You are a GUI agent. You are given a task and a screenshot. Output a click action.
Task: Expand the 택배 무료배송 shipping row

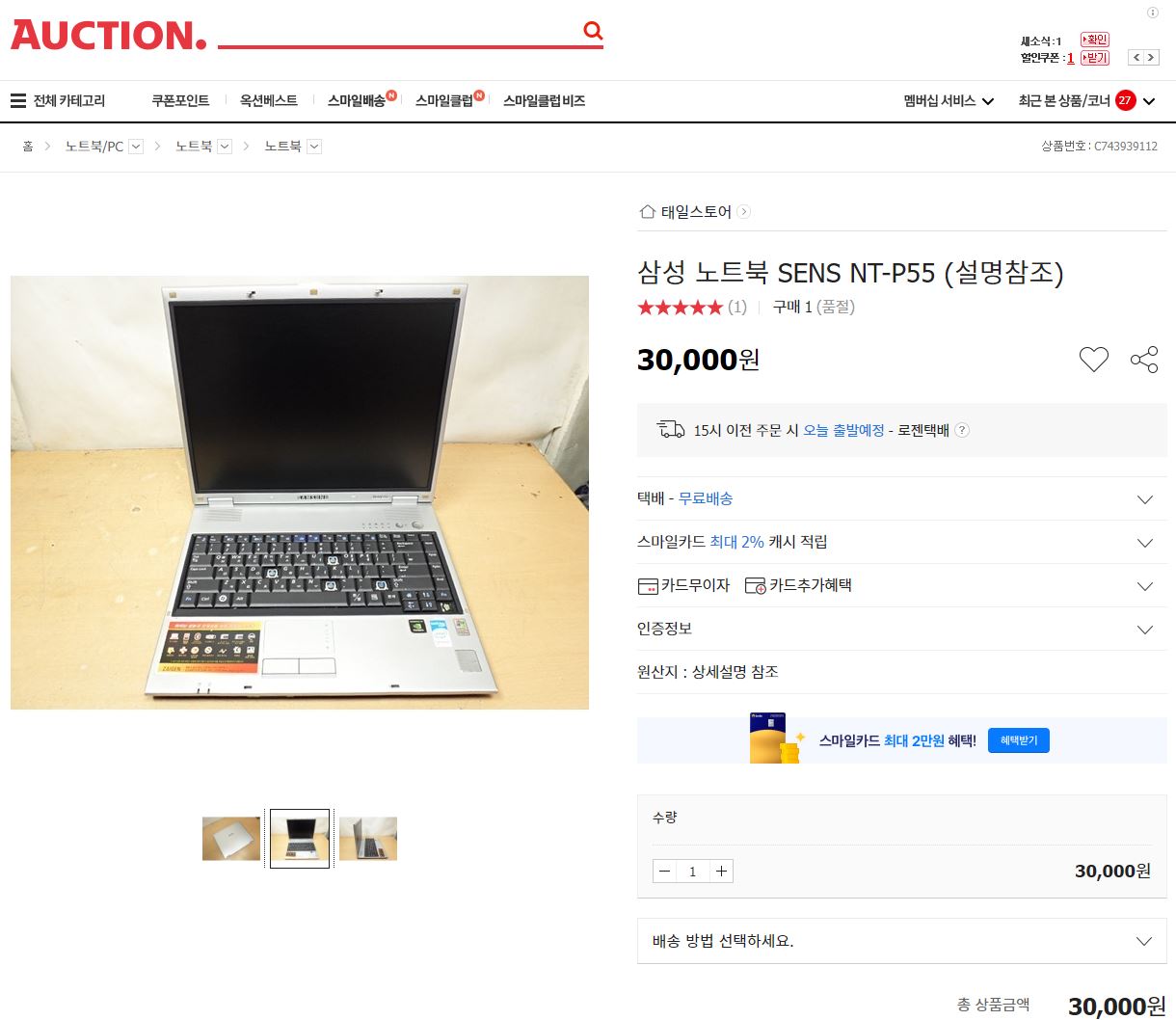[901, 498]
